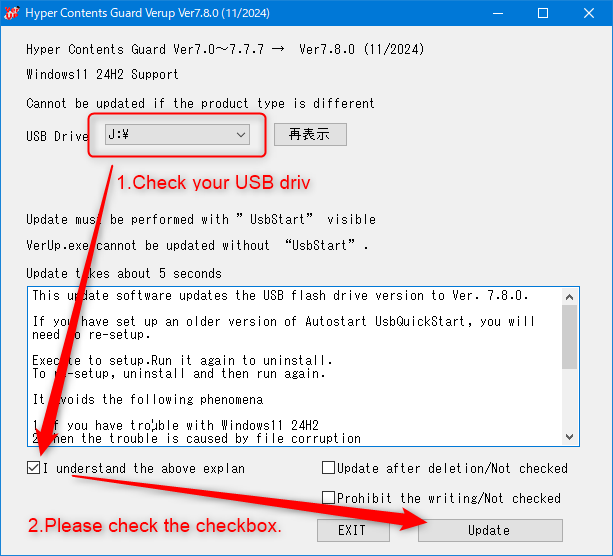This screenshot has height=556, width=613.
Task: Open the USB Drive dropdown showing J:¥
Action: (x=178, y=134)
